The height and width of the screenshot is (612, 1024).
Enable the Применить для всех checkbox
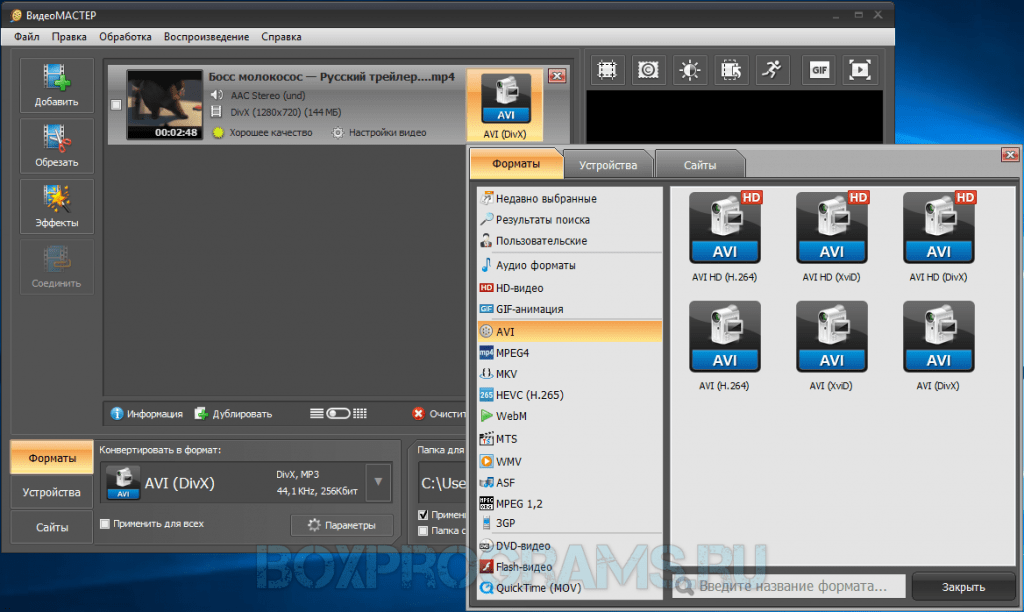(106, 523)
